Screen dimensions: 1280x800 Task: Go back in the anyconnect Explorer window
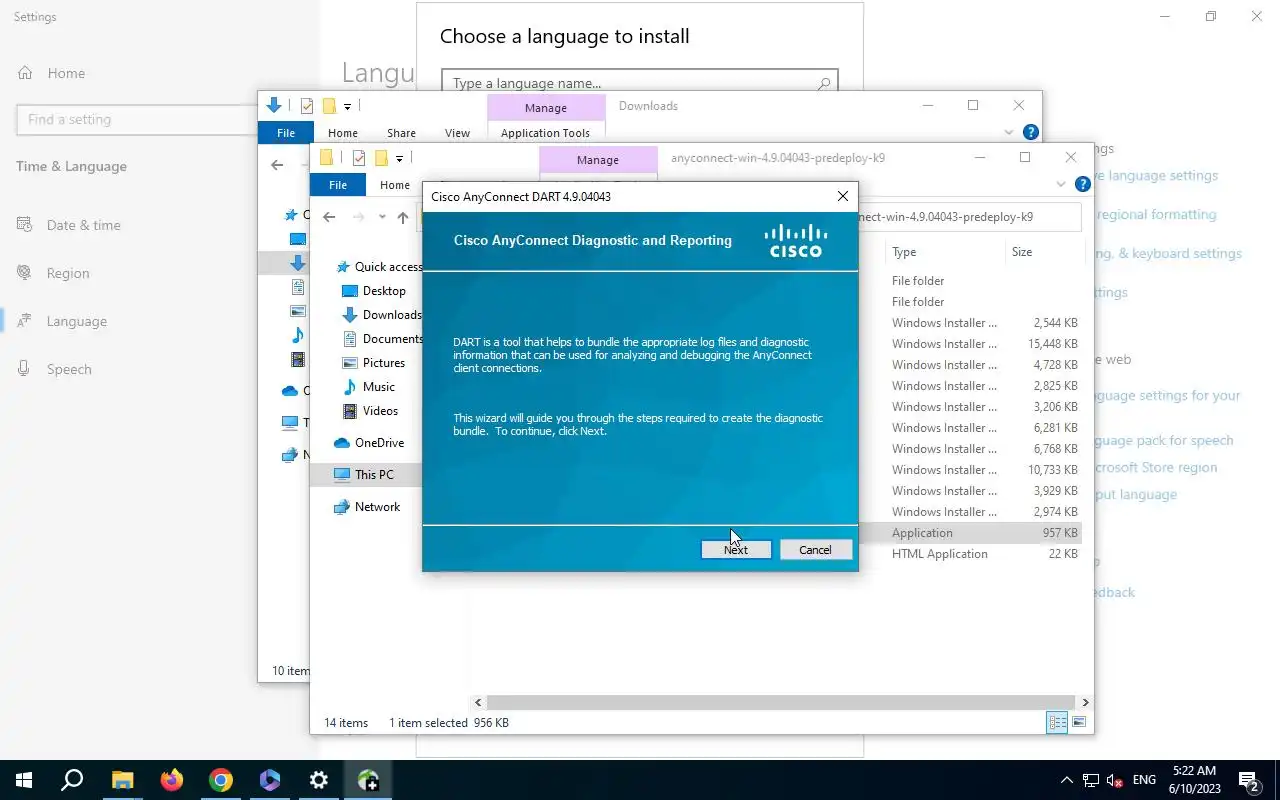pyautogui.click(x=329, y=217)
